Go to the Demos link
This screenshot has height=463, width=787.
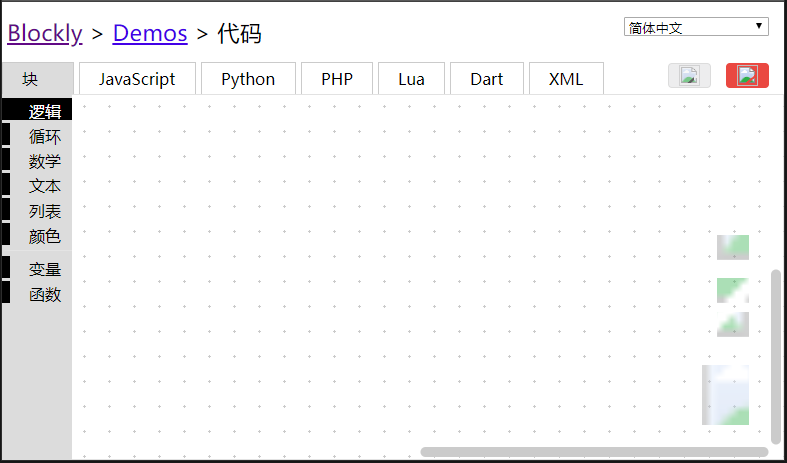150,34
